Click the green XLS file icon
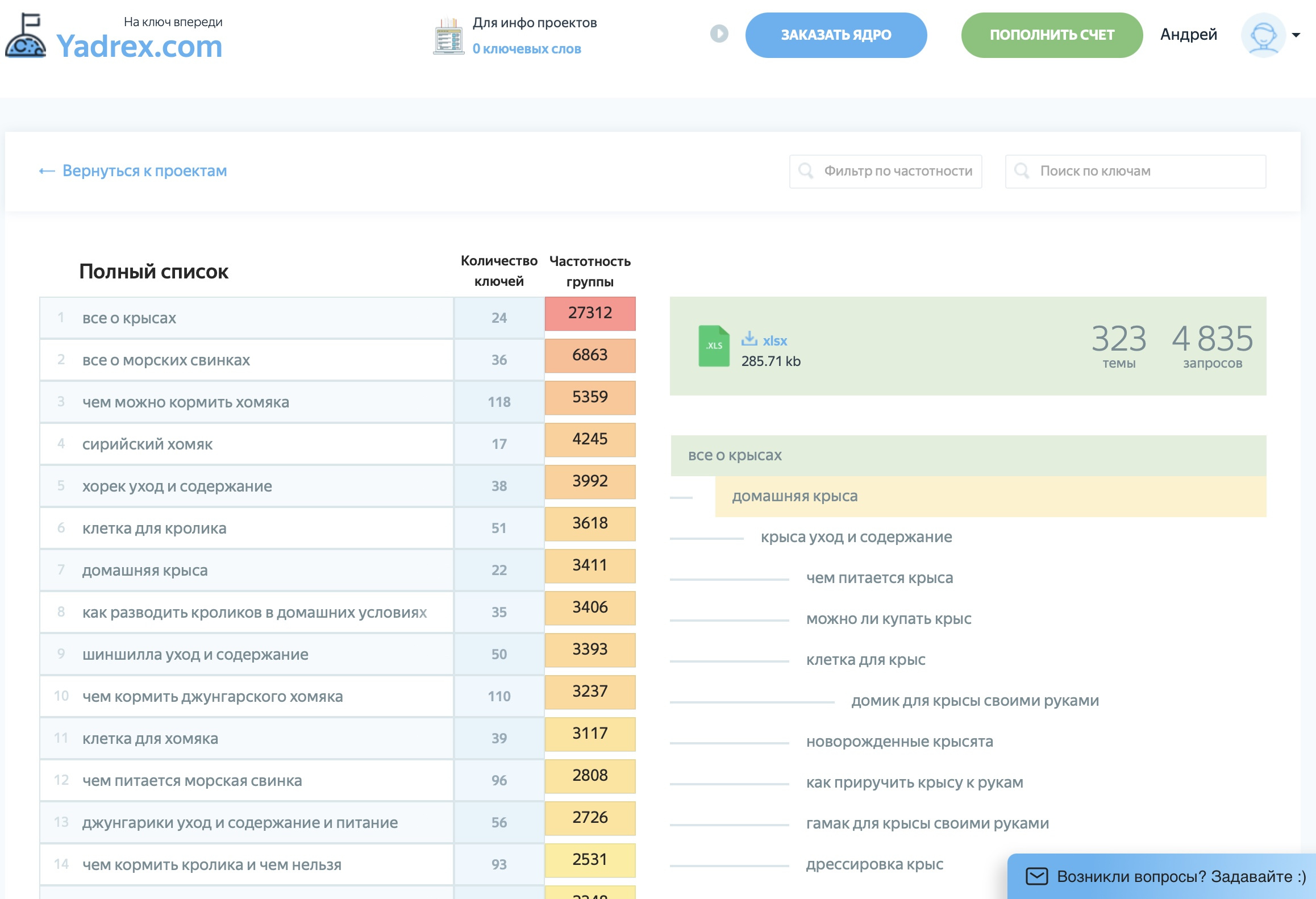This screenshot has width=1316, height=899. click(x=713, y=346)
